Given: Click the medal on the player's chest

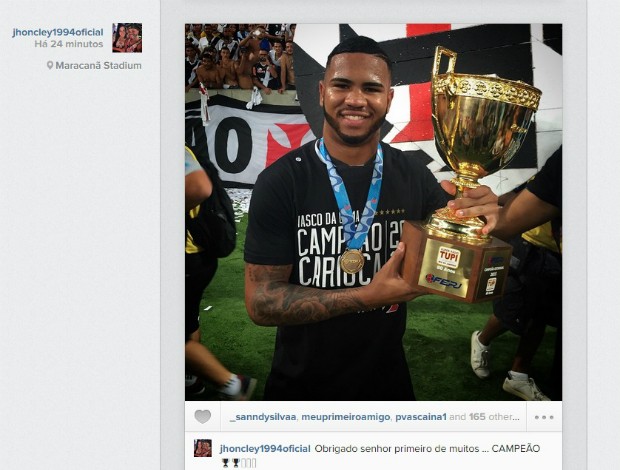Looking at the screenshot, I should pos(352,261).
